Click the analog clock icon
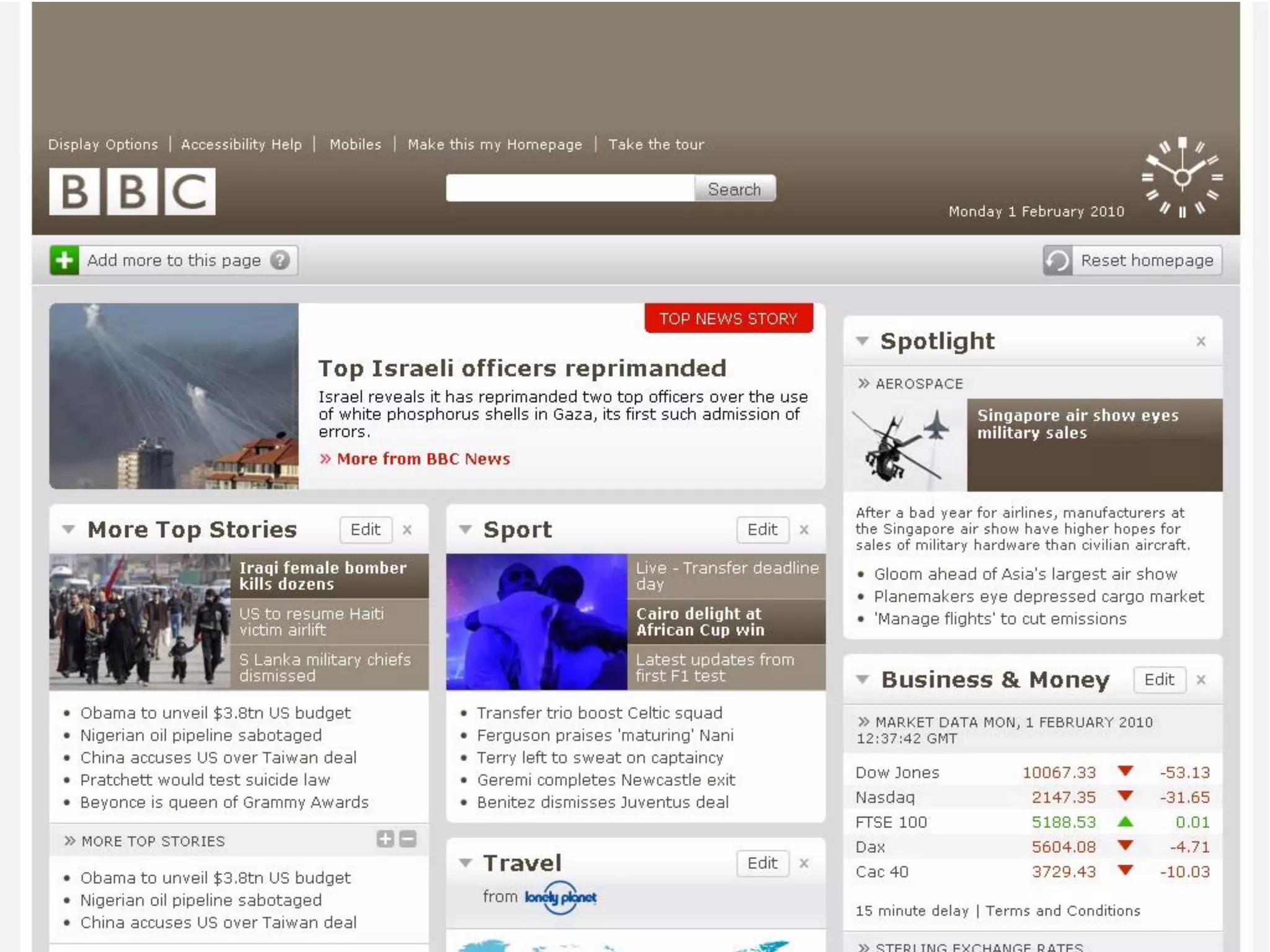The height and width of the screenshot is (952, 1270). tap(1182, 177)
